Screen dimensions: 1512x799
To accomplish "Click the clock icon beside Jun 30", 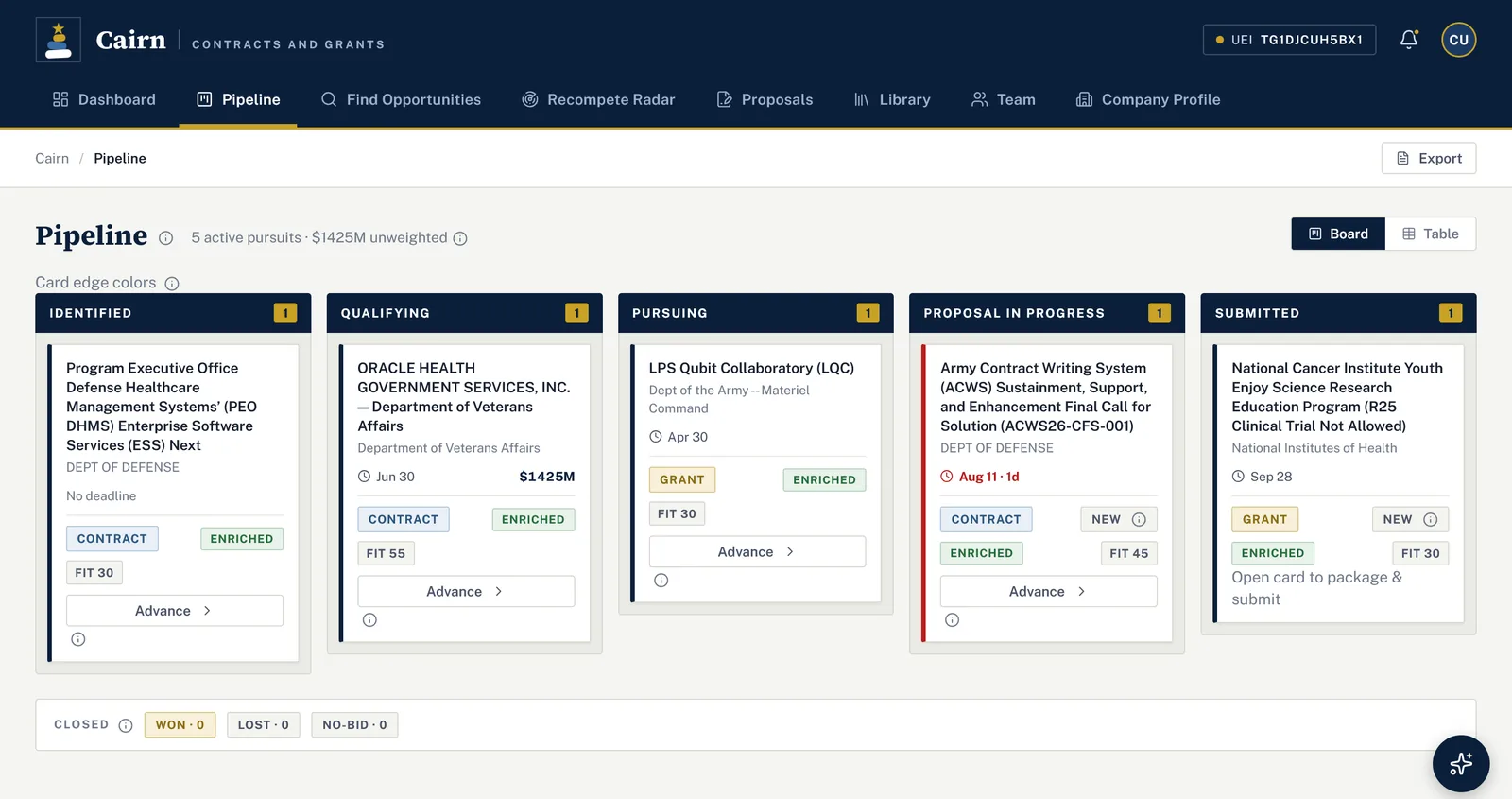I will [x=364, y=477].
